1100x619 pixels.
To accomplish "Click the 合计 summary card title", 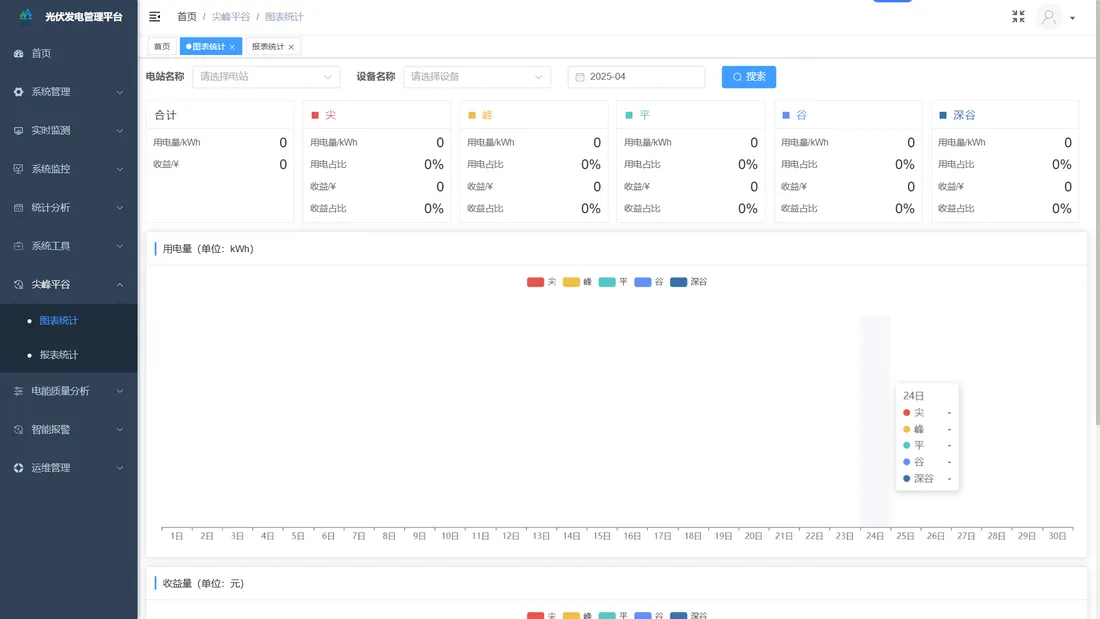I will pos(166,115).
